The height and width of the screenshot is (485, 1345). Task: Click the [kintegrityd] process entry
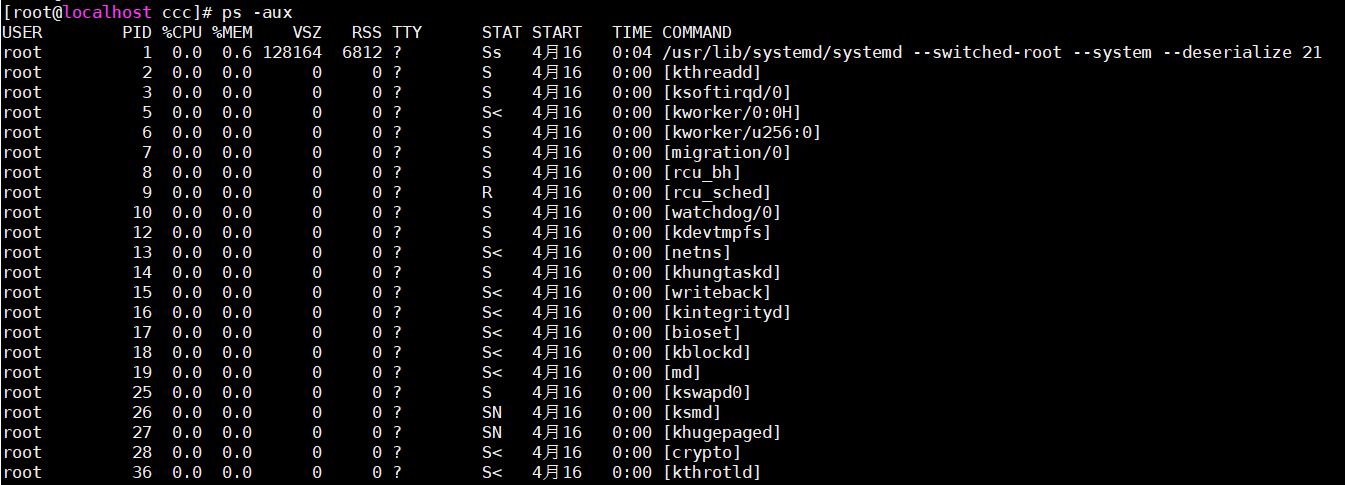726,312
